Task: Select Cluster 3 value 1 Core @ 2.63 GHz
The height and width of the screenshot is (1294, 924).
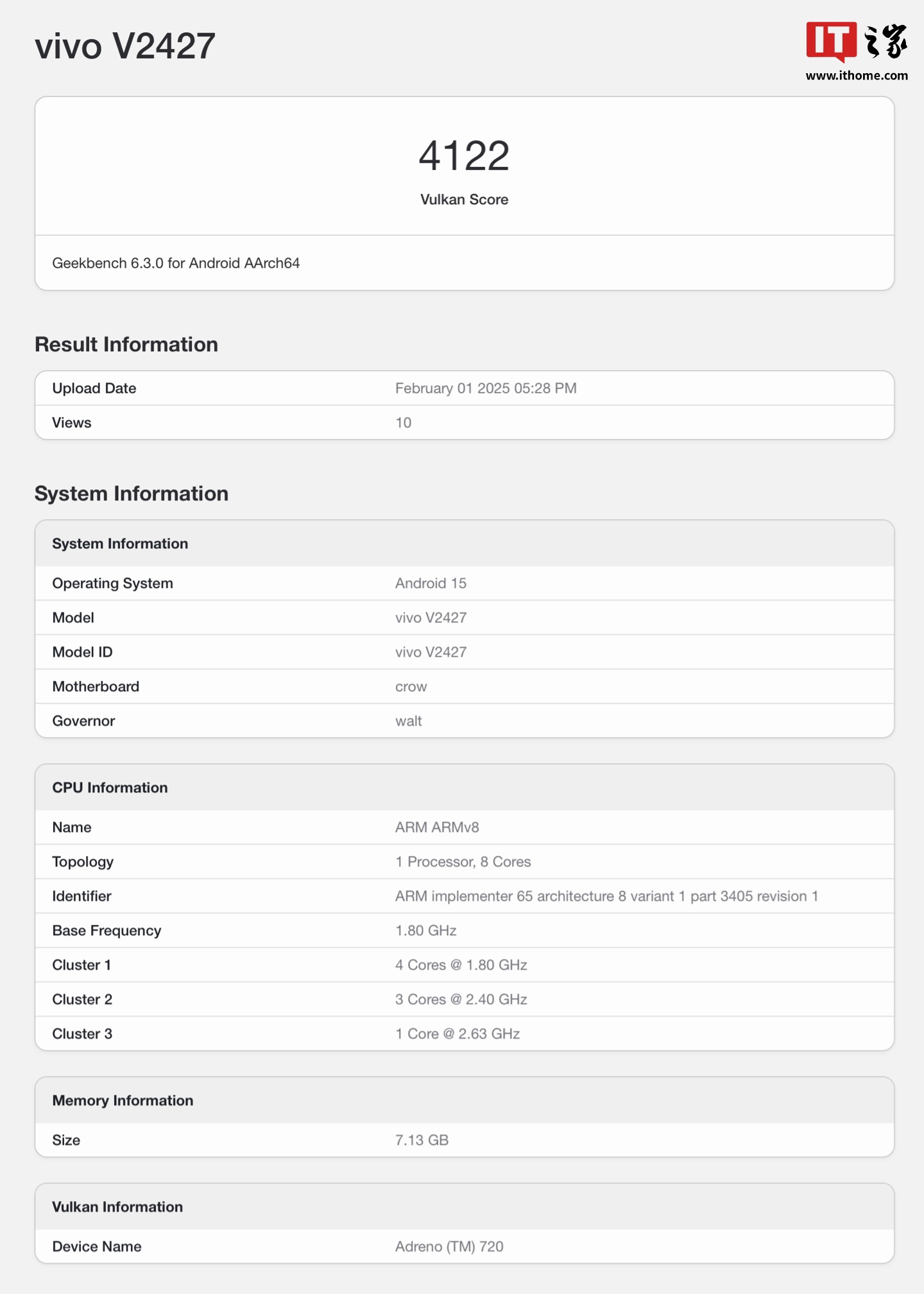Action: 458,1034
